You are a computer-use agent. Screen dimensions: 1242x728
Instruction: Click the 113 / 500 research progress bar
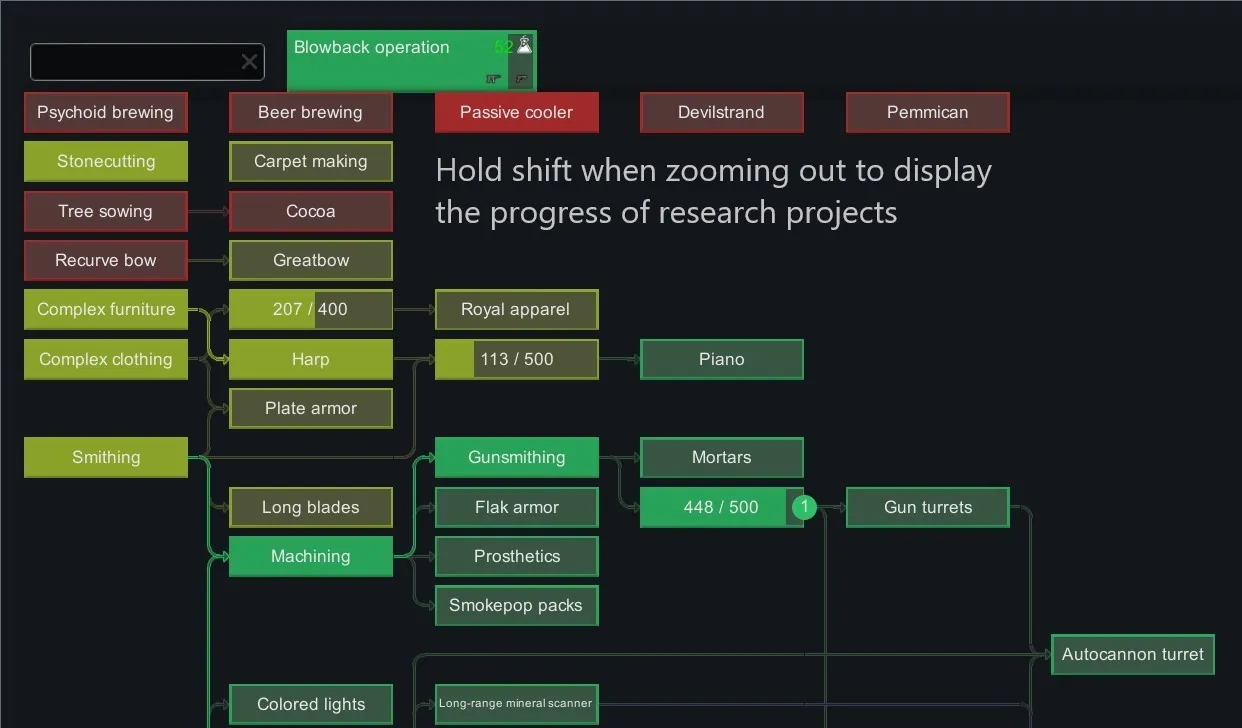516,359
